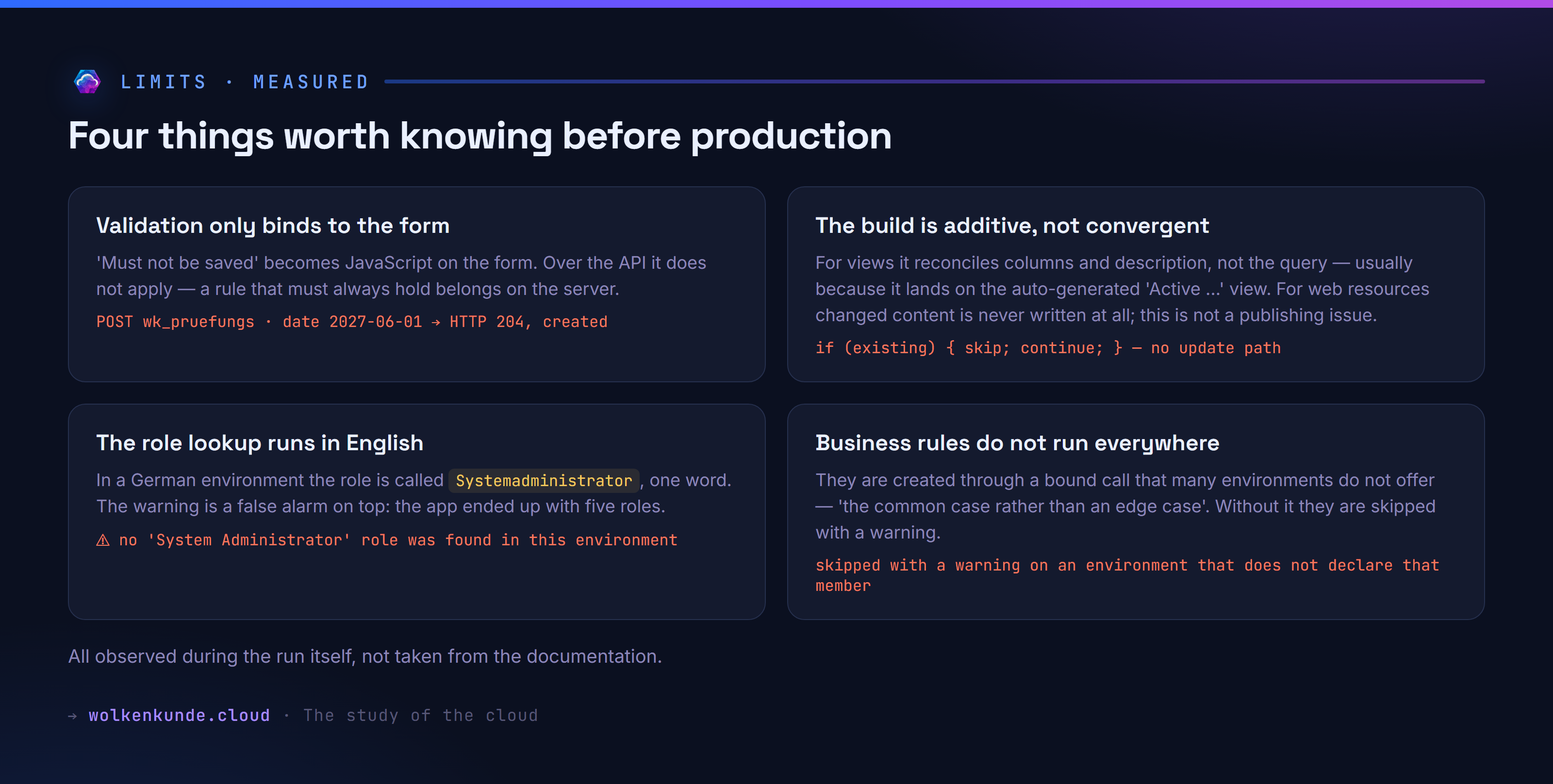Click the arrow before wolkenkunde.cloud

[x=72, y=716]
